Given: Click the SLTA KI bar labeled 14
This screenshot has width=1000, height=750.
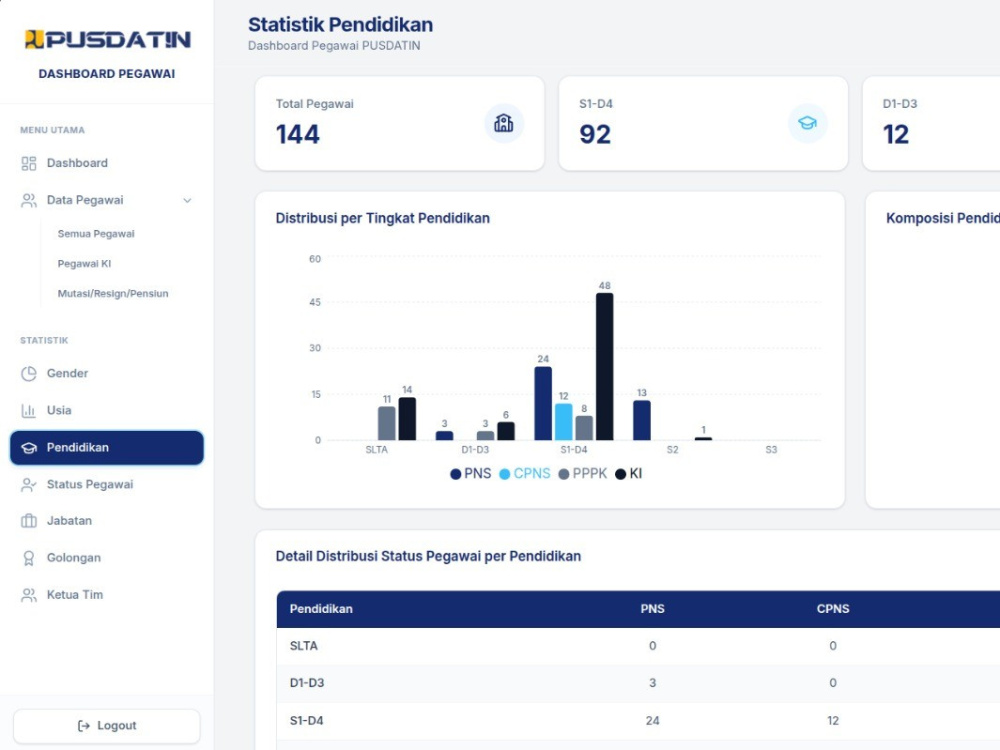Looking at the screenshot, I should click(x=407, y=419).
